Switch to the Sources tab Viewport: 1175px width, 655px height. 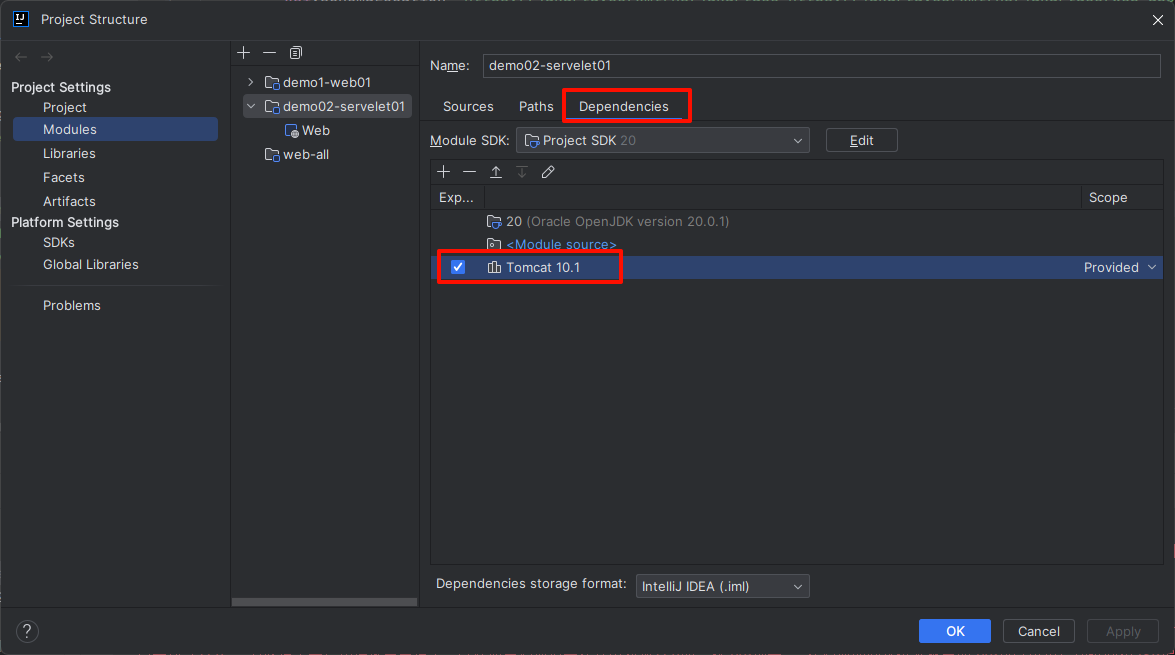(468, 106)
